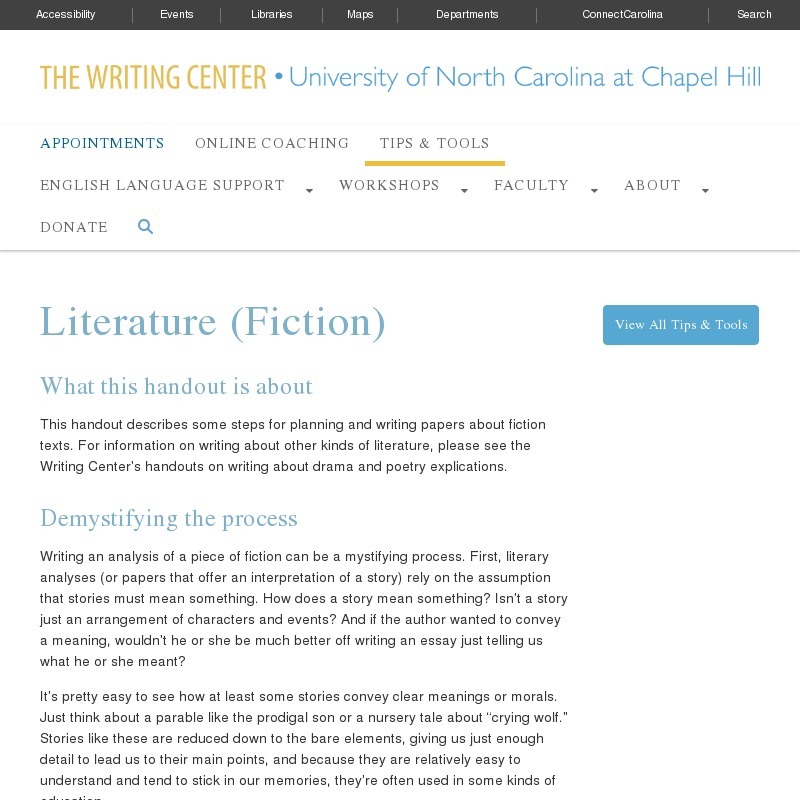Open the Tips & Tools tab

click(434, 143)
